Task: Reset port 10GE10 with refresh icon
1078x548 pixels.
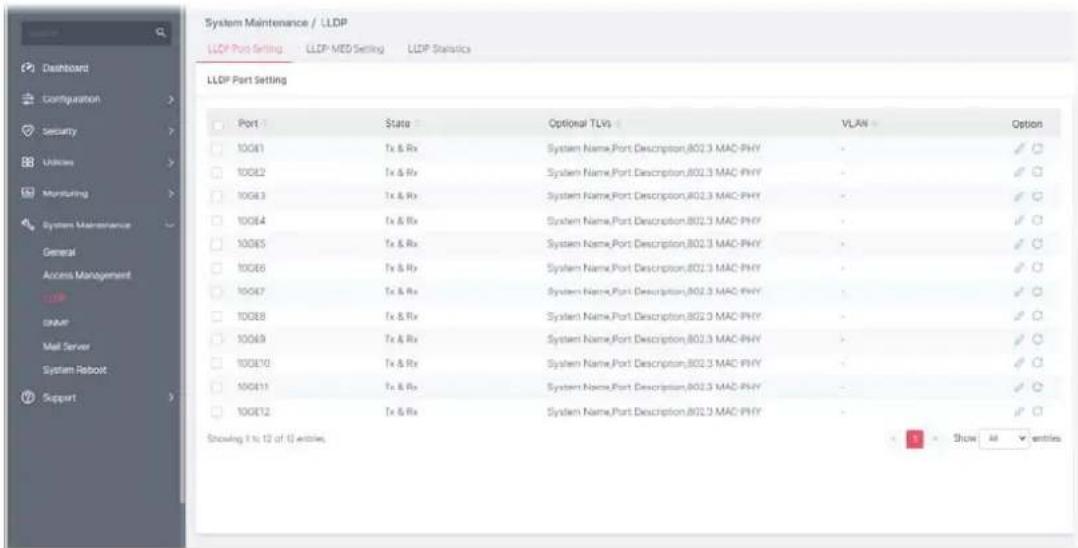Action: pos(1038,362)
